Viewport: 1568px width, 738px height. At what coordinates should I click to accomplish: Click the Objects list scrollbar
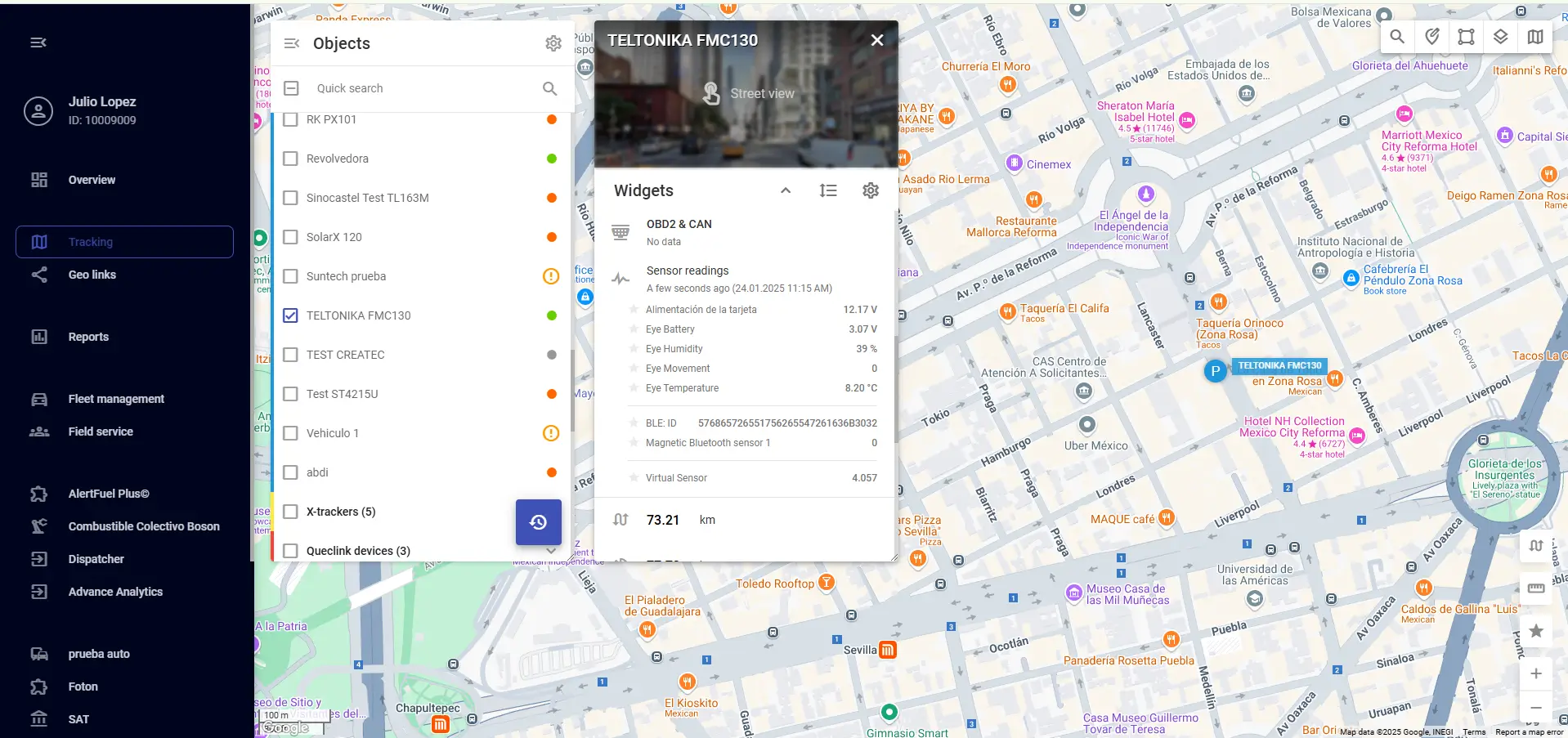click(x=571, y=391)
